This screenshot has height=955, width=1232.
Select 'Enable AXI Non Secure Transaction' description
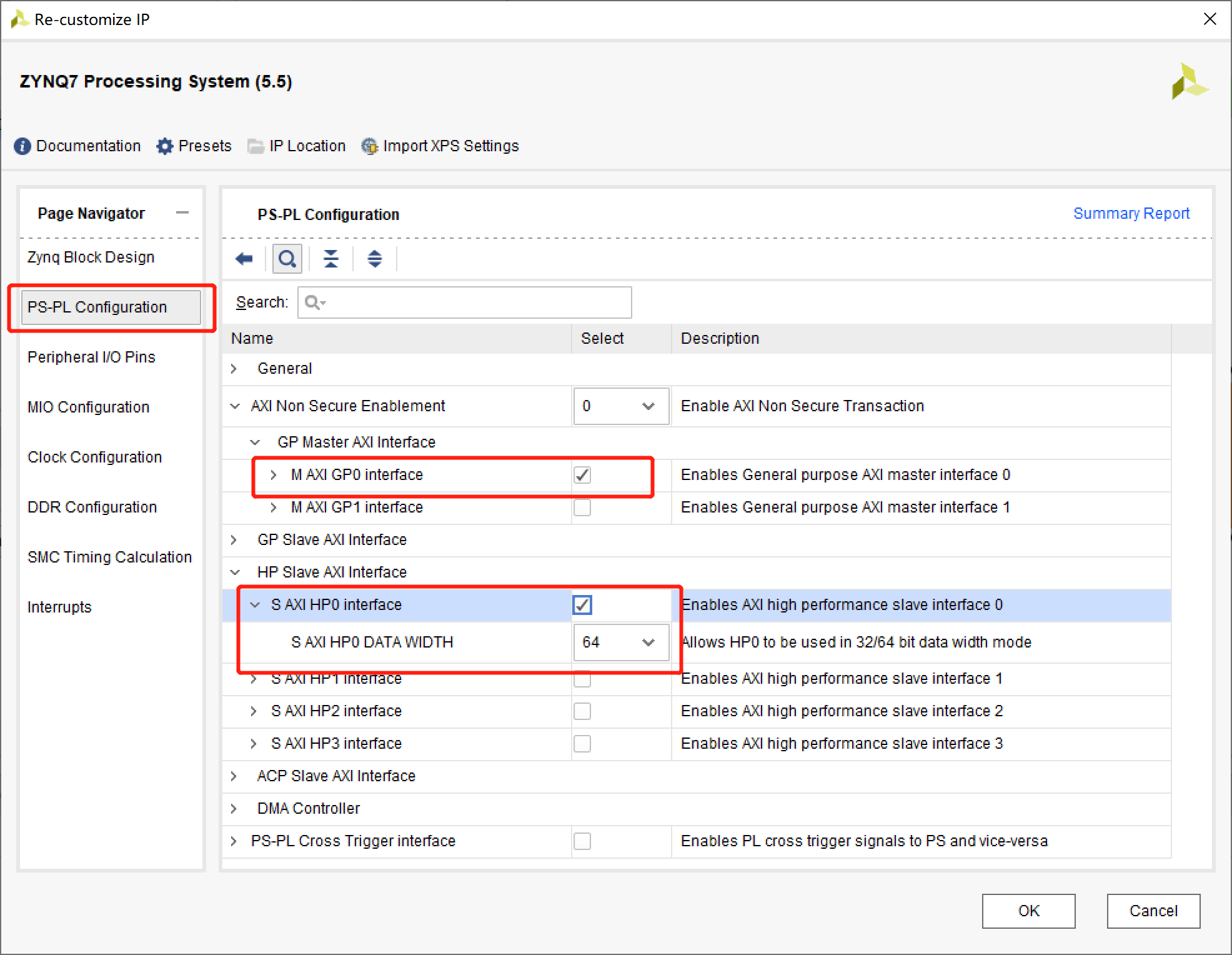pyautogui.click(x=802, y=406)
